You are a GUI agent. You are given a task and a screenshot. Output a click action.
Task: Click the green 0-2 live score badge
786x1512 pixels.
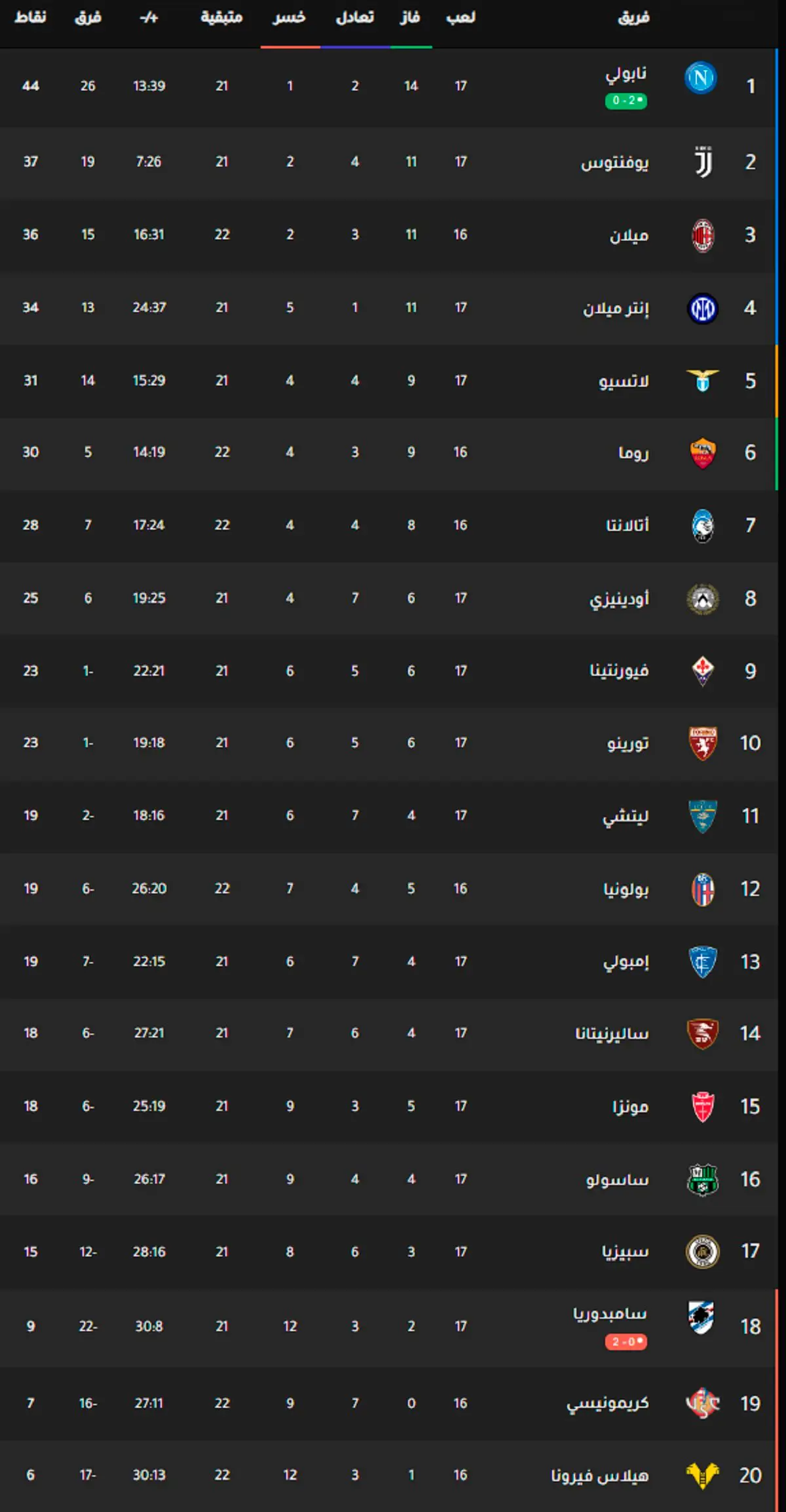tap(626, 101)
